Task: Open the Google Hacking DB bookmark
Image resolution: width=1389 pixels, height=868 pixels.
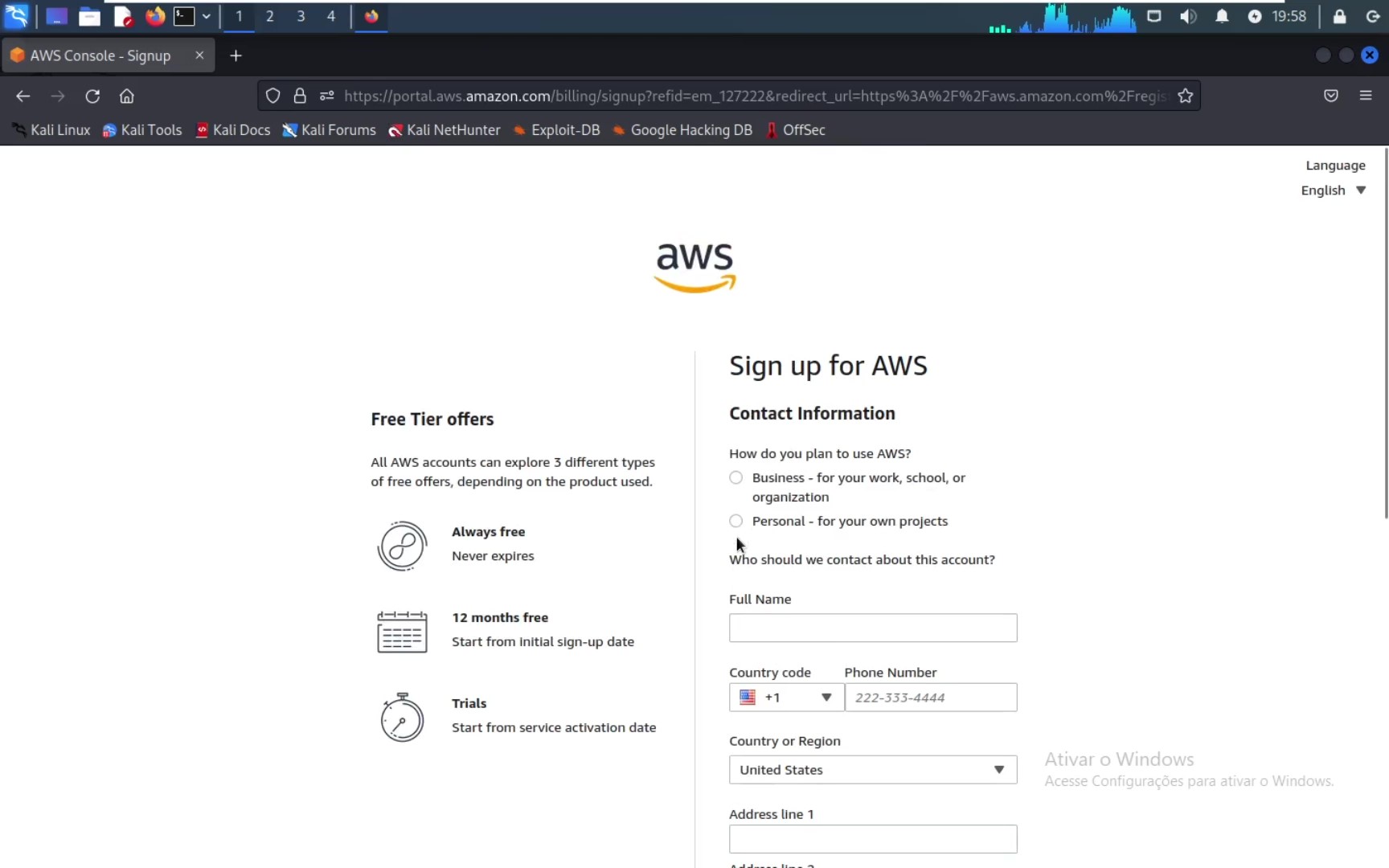Action: [683, 130]
